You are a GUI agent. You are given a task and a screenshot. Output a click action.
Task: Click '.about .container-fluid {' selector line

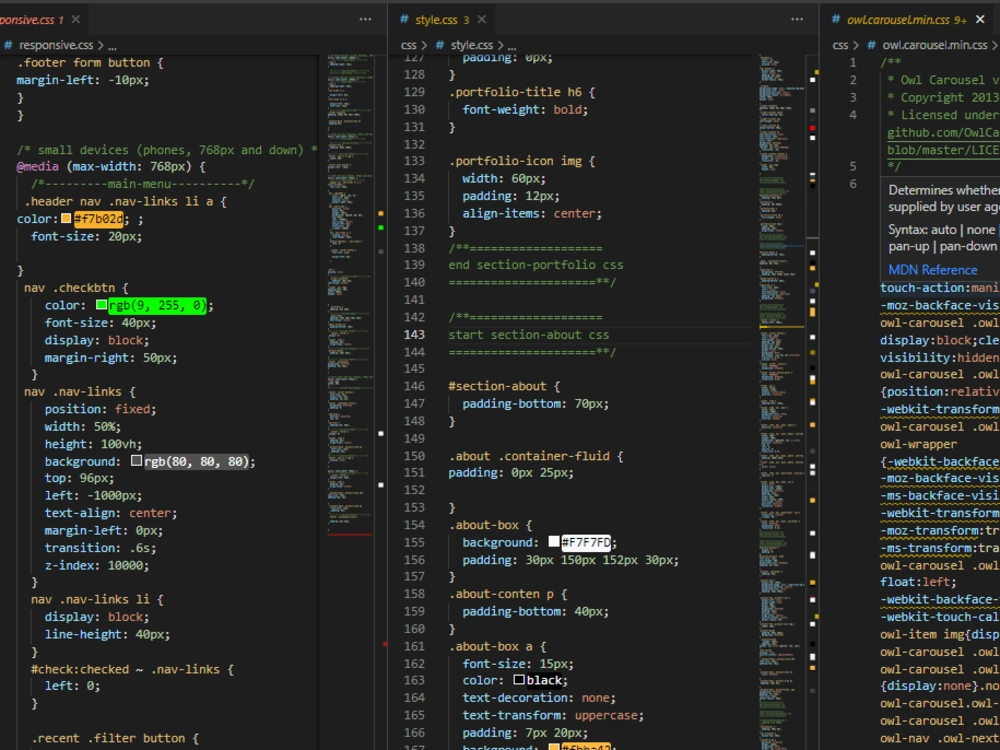click(536, 456)
